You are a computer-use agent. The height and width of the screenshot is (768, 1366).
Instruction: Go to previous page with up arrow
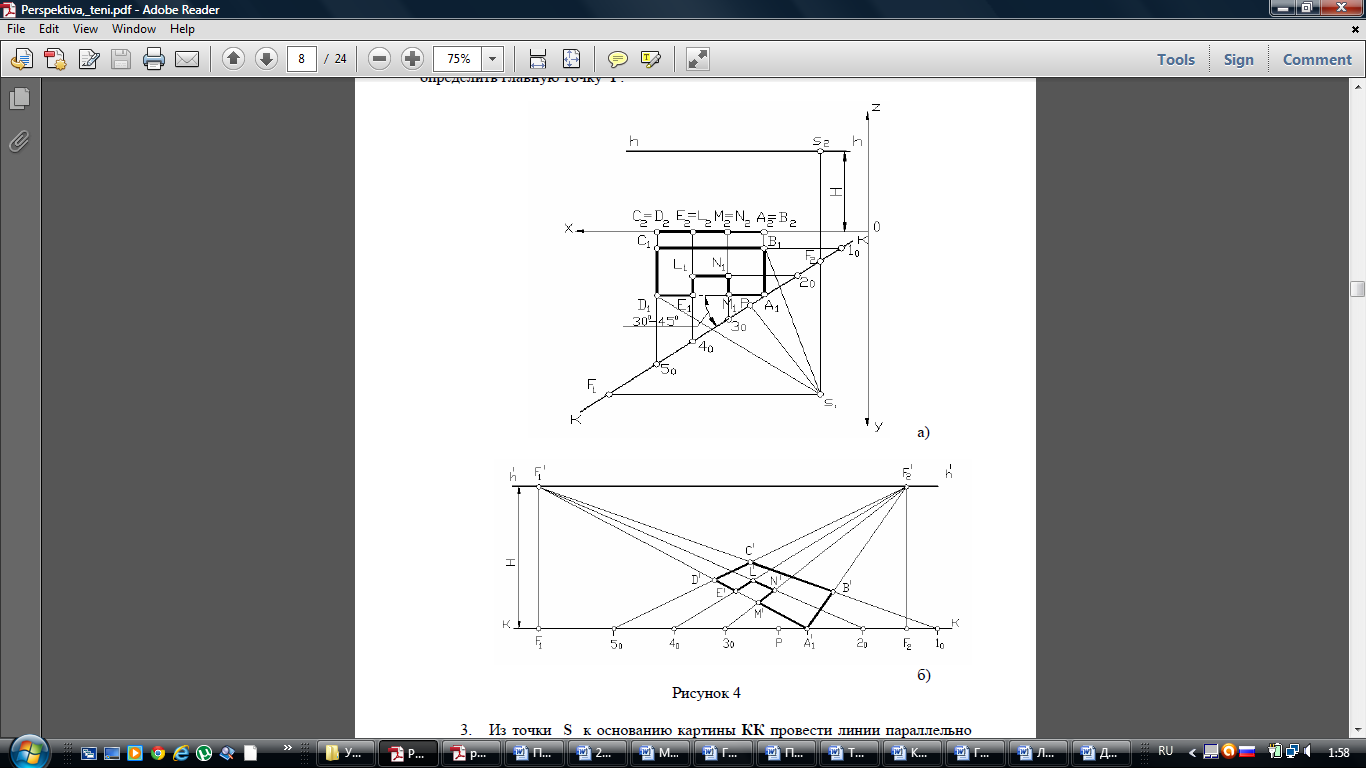pos(233,59)
